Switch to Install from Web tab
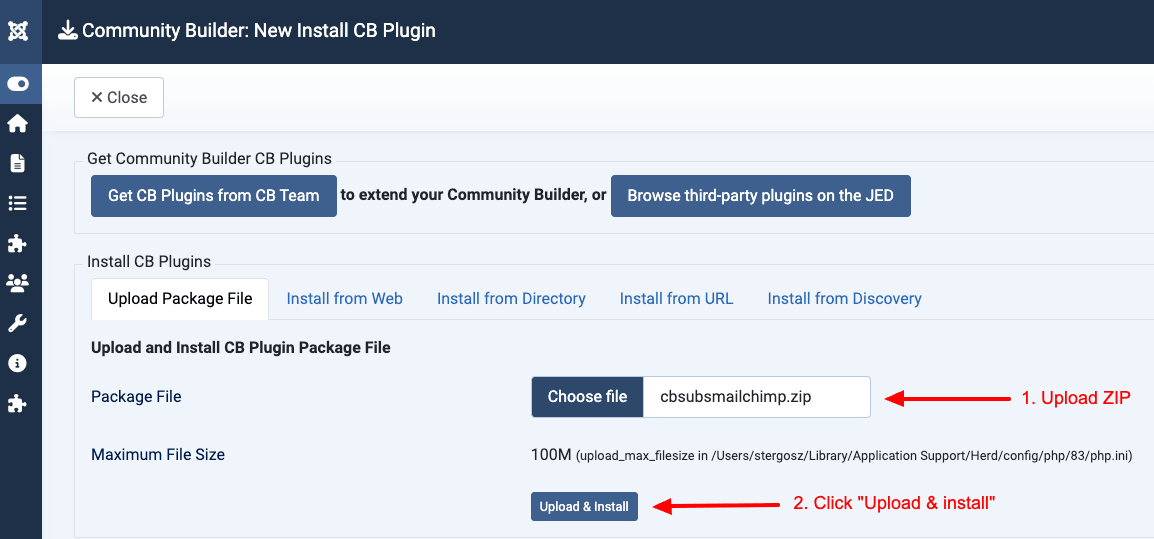The width and height of the screenshot is (1154, 539). tap(344, 299)
